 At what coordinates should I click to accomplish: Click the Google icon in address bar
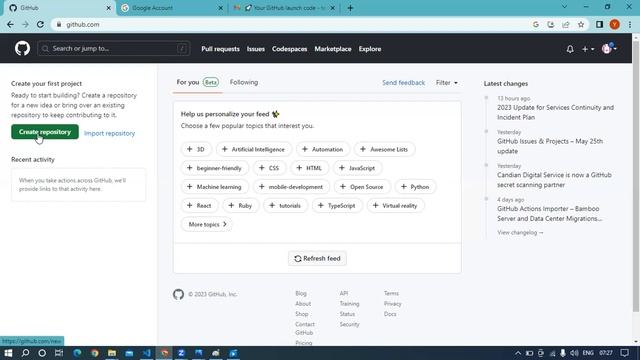point(536,24)
